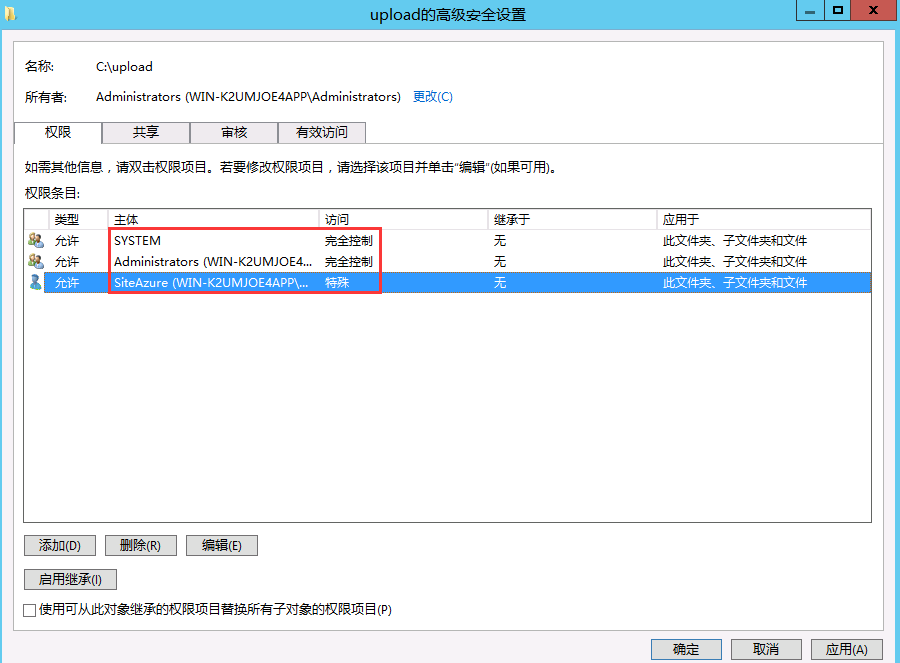This screenshot has width=900, height=663.
Task: Click the 添加(D) button
Action: tap(59, 545)
